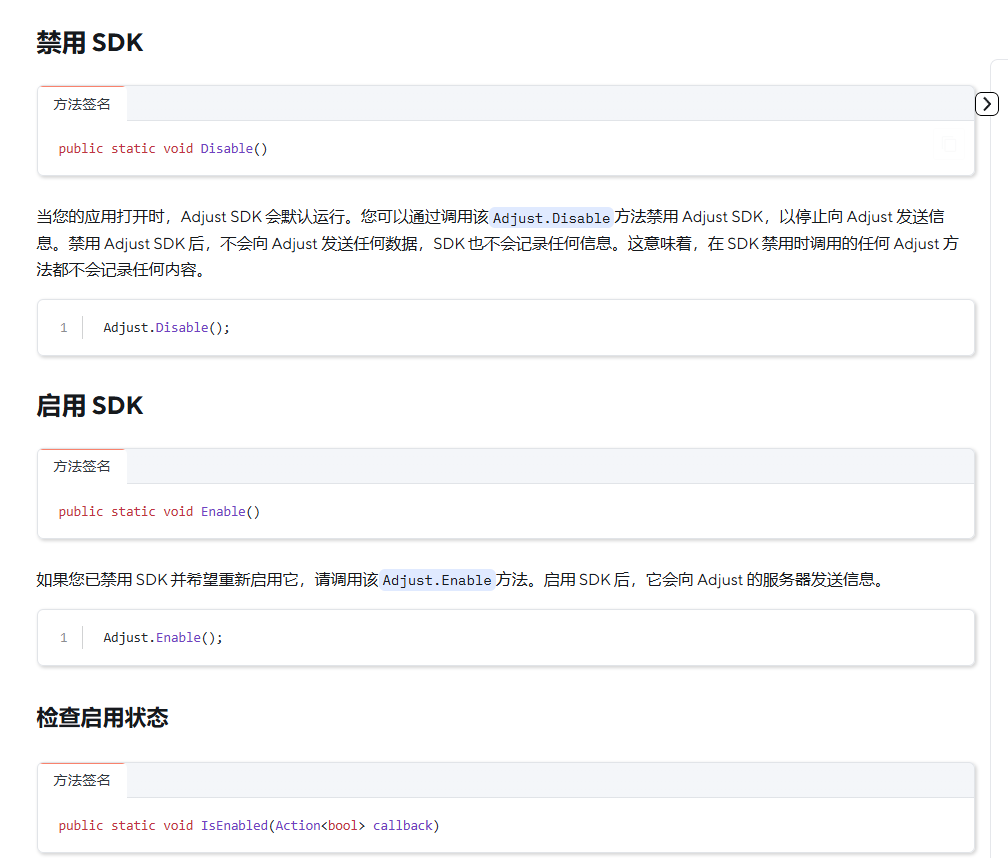Click public static void Disable() signature

pos(163,148)
